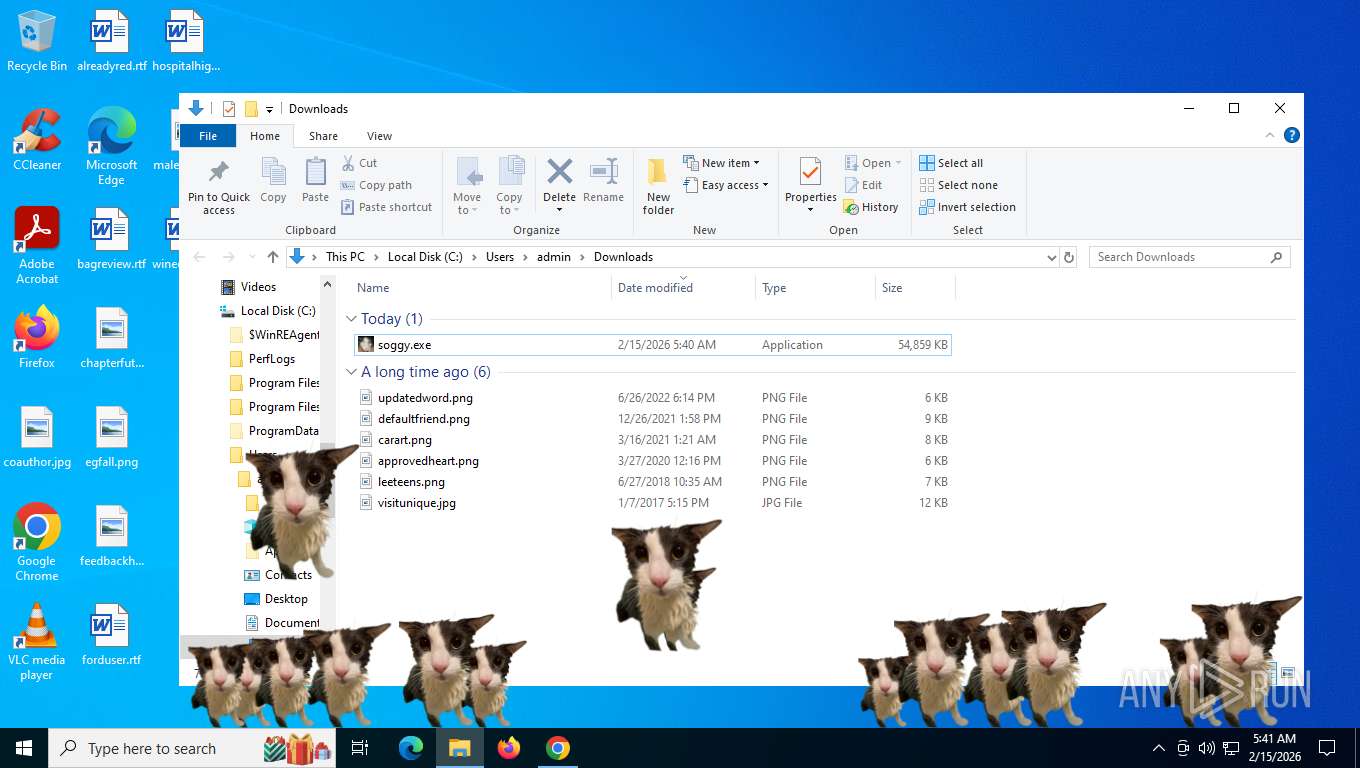The width and height of the screenshot is (1360, 768).
Task: Expand address bar history dropdown
Action: [1051, 257]
